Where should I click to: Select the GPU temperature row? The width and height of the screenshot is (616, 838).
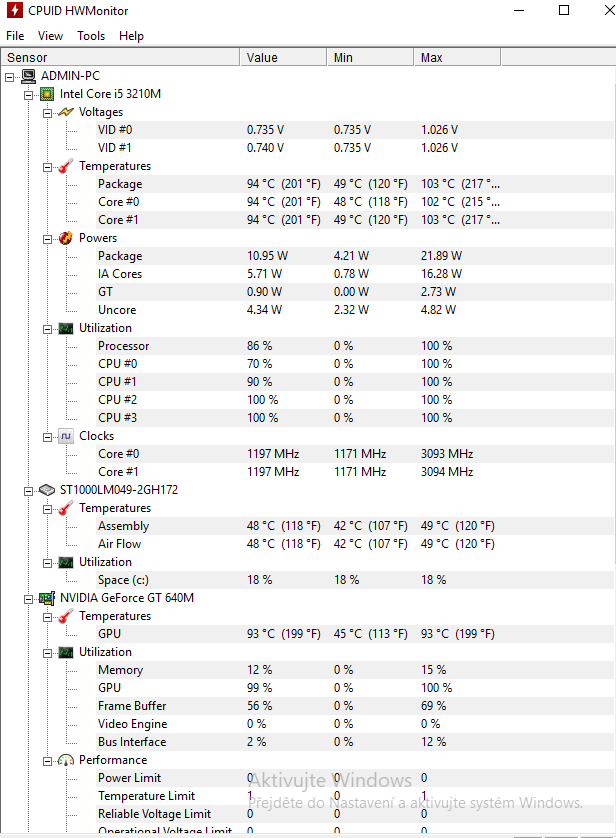[x=110, y=634]
